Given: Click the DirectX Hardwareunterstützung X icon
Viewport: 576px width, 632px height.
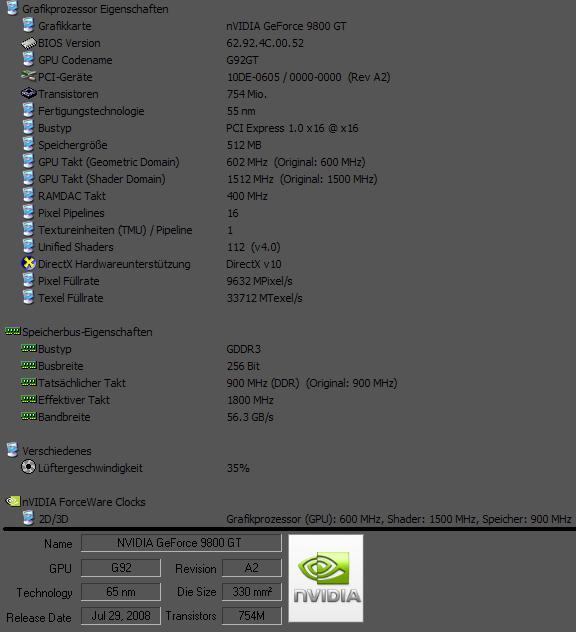Looking at the screenshot, I should coord(28,263).
